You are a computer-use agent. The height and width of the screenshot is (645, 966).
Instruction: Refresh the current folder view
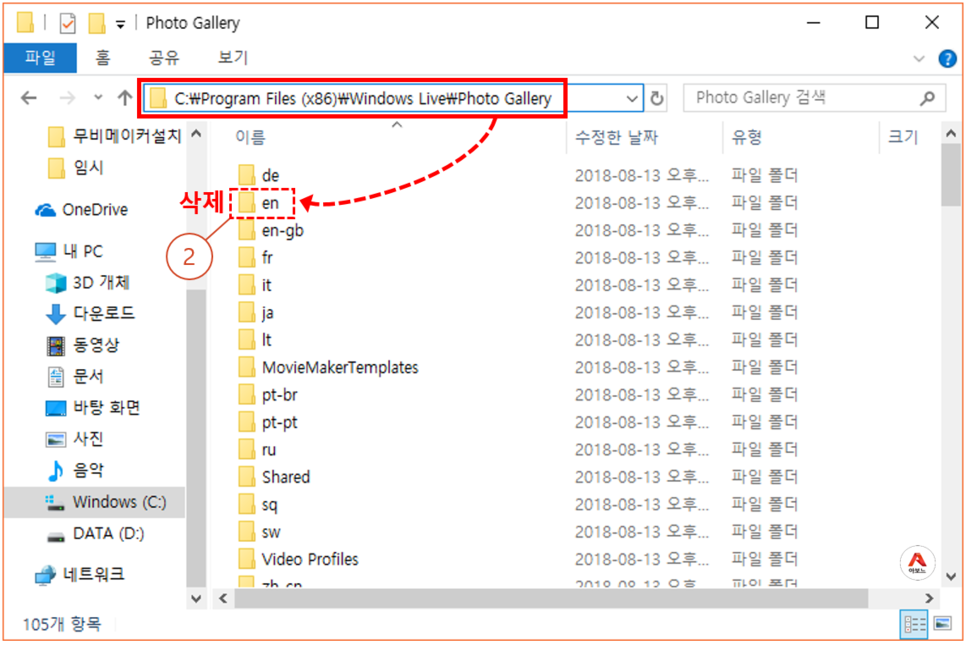657,99
